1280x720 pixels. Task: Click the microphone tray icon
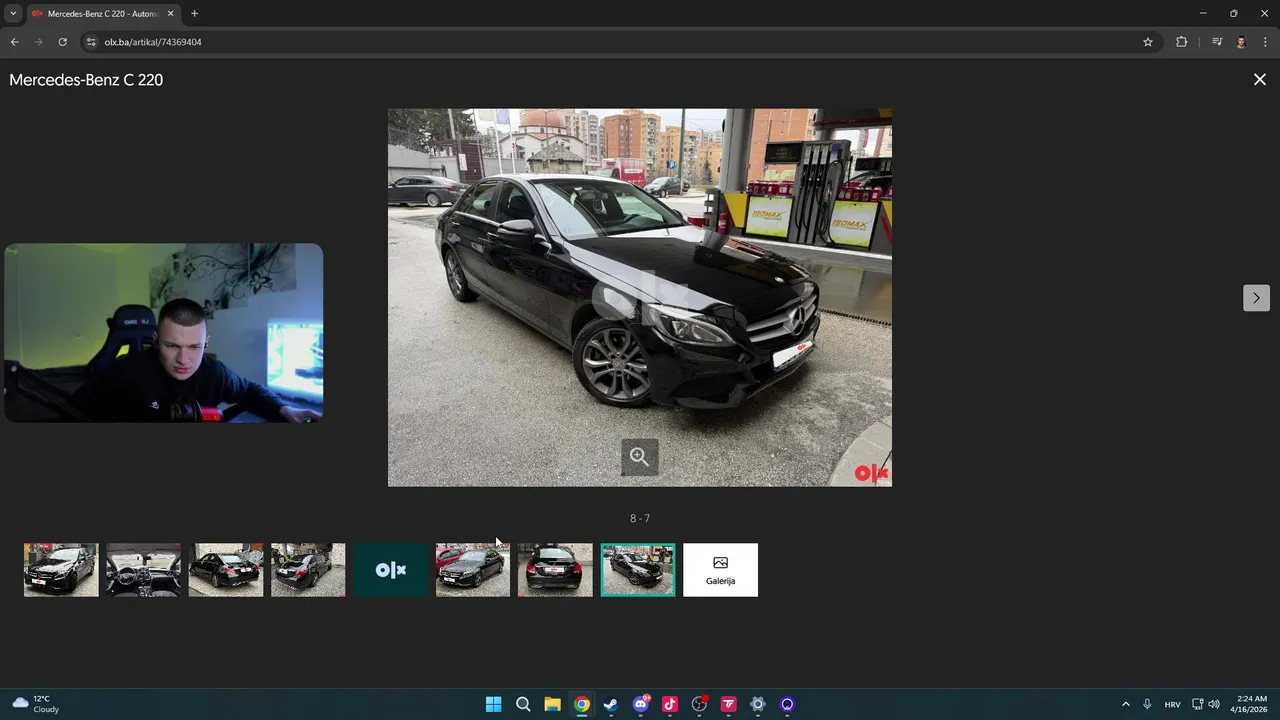click(x=1147, y=704)
